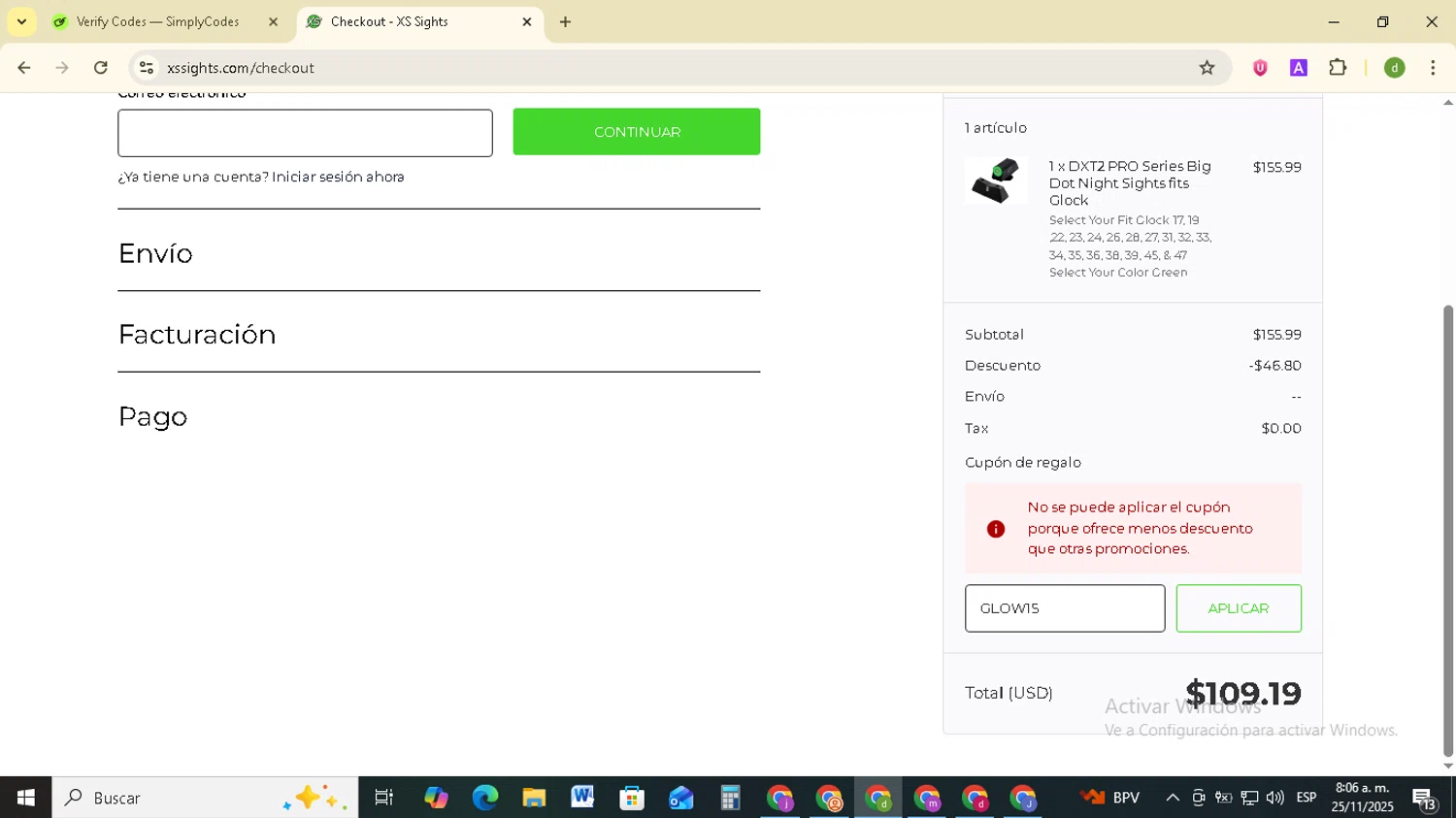The height and width of the screenshot is (818, 1456).
Task: Click the Cupón de regalo label
Action: pos(1023,463)
